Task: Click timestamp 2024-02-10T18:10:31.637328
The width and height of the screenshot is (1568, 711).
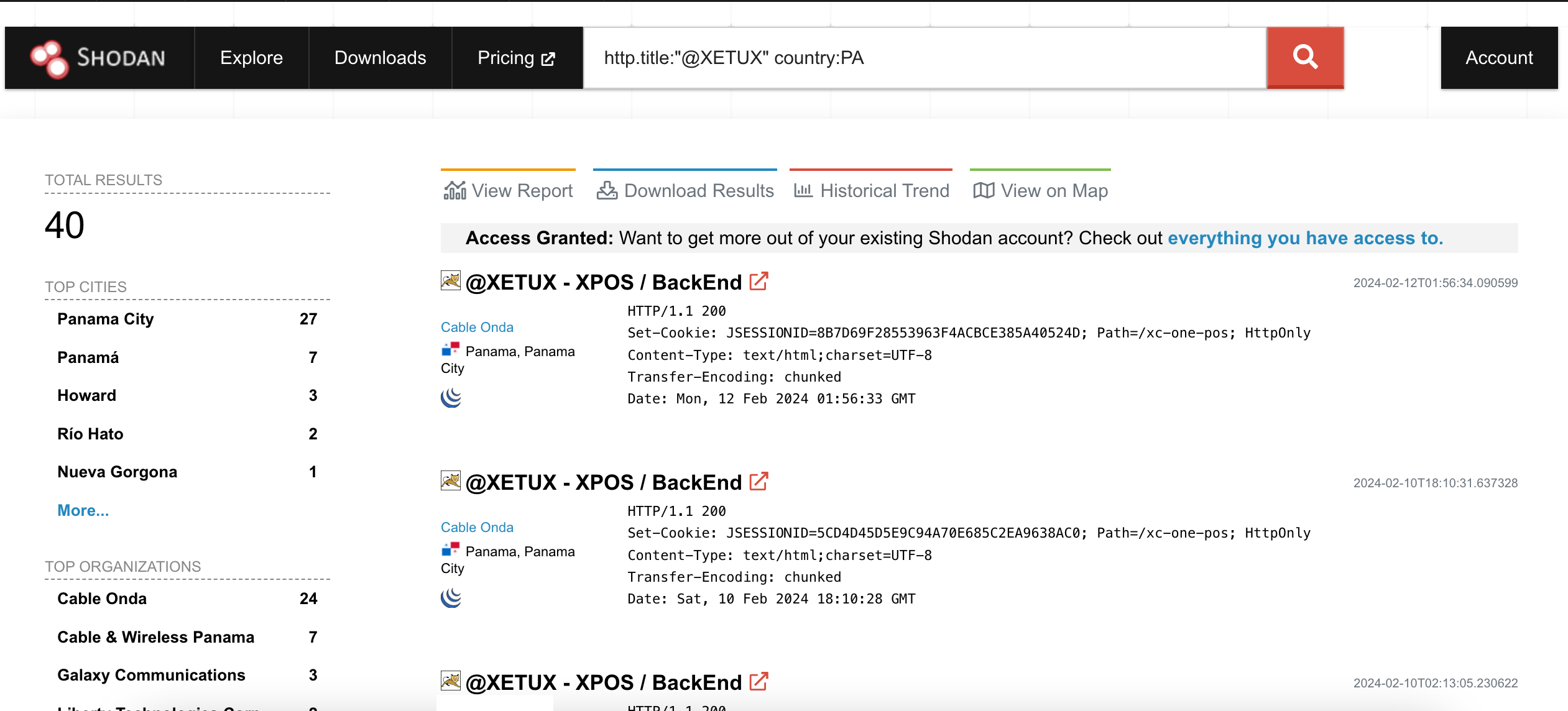Action: click(x=1436, y=483)
